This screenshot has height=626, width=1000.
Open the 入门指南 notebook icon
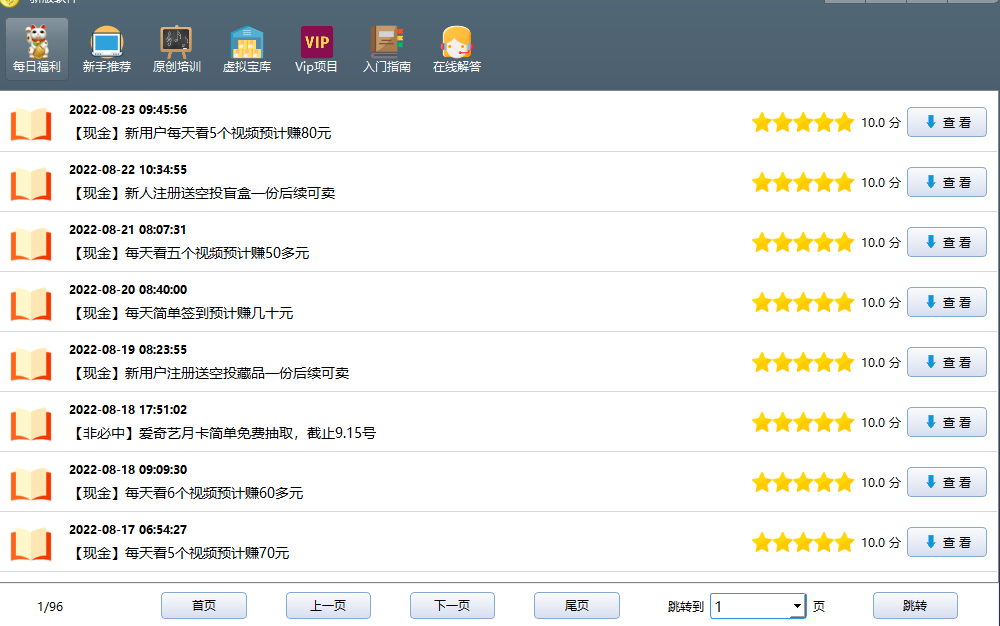(x=386, y=42)
